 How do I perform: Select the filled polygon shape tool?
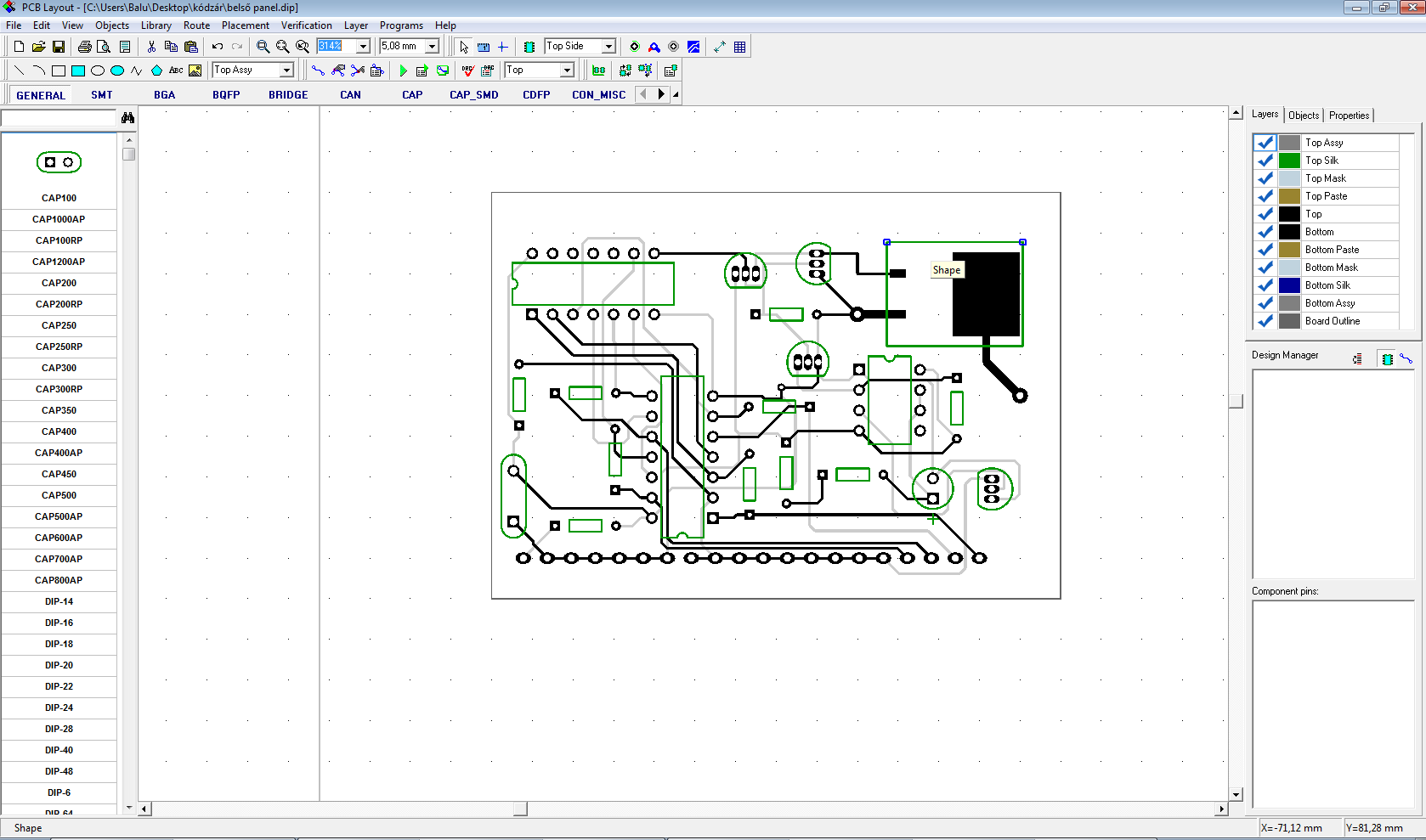click(156, 70)
